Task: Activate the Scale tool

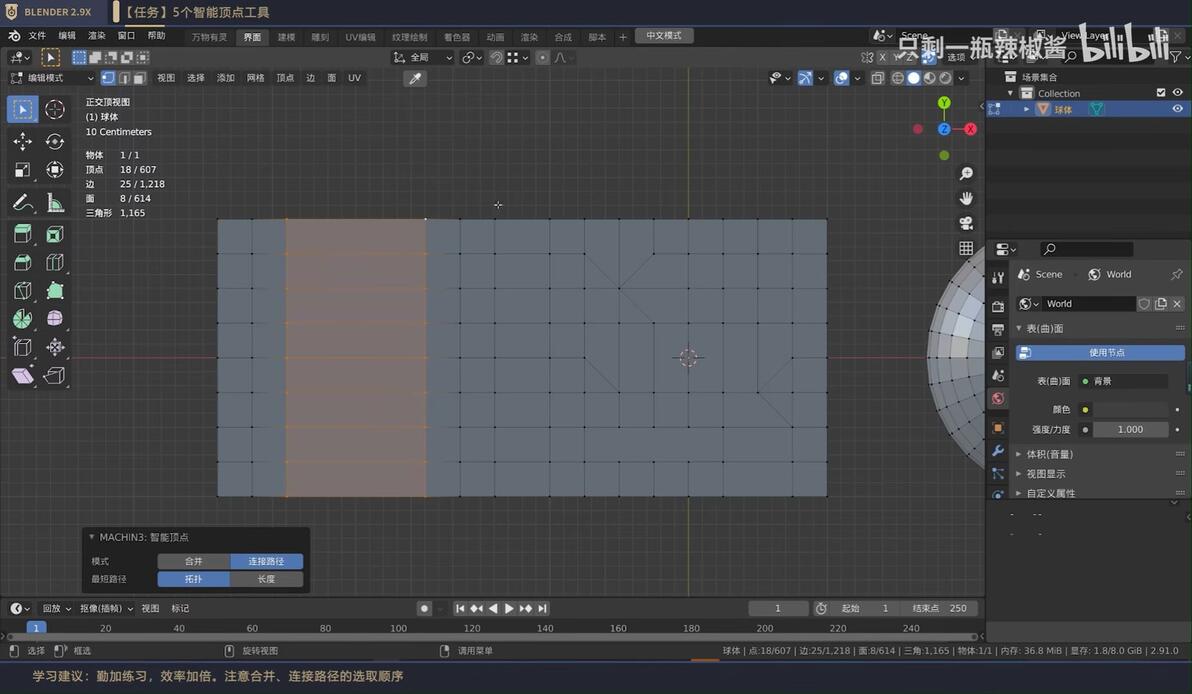Action: (x=22, y=170)
